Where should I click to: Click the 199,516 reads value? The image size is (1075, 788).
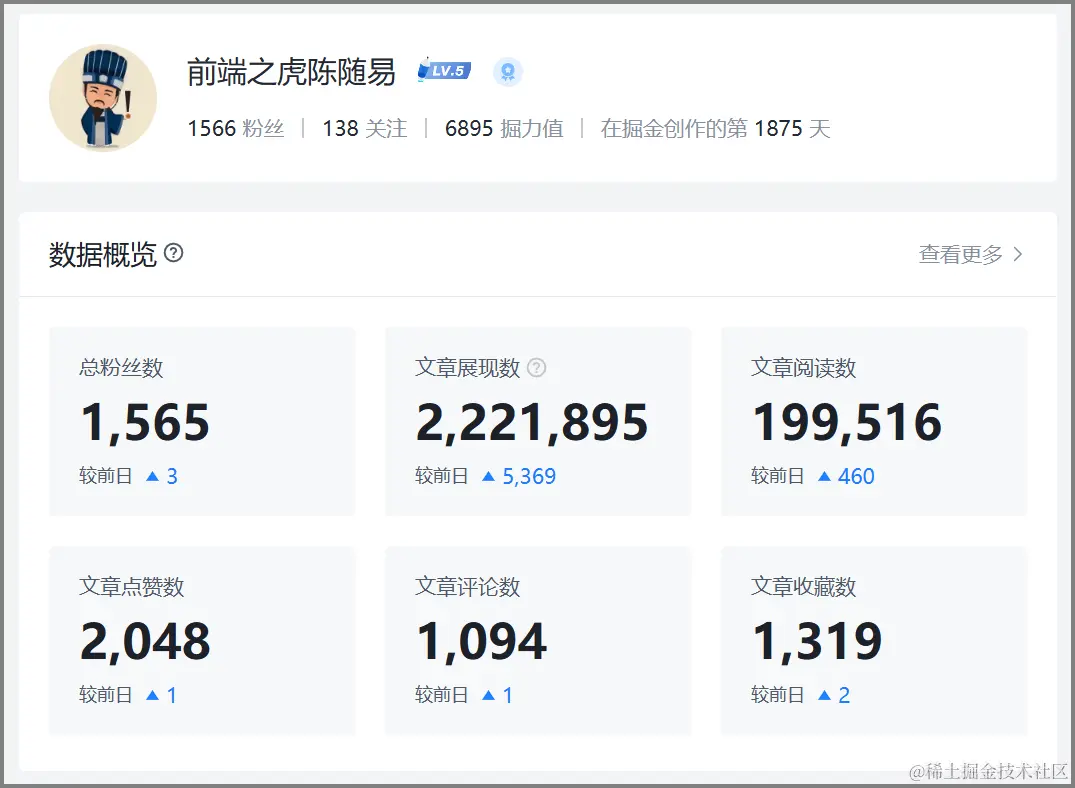point(847,422)
